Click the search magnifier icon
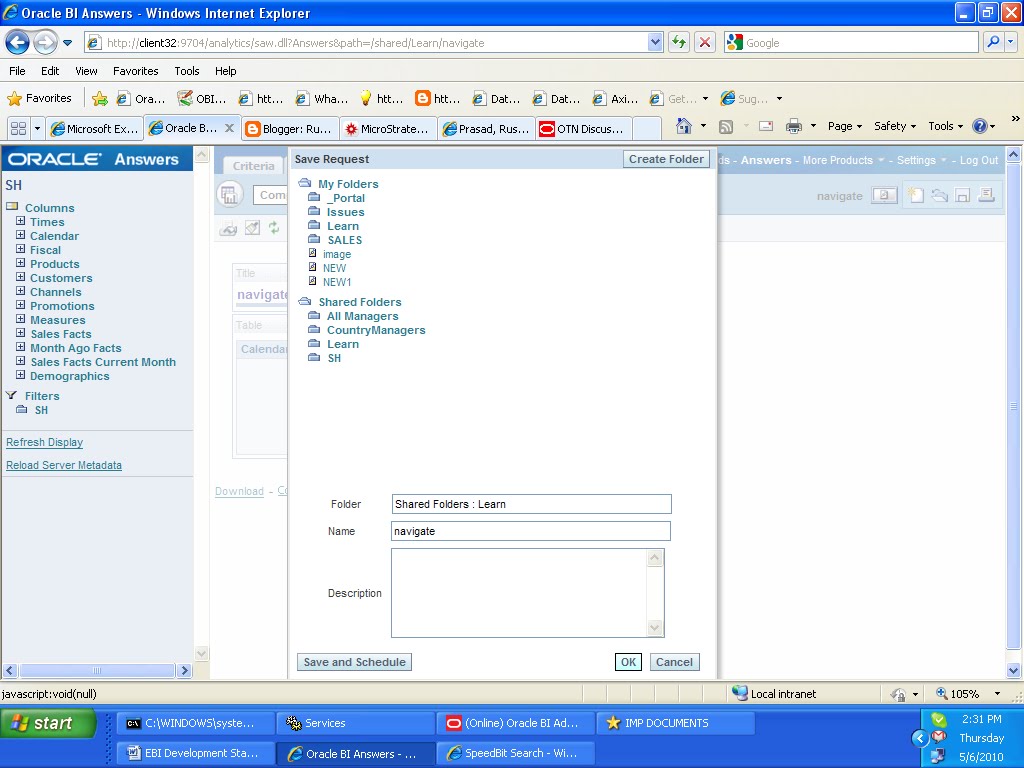 (x=993, y=42)
